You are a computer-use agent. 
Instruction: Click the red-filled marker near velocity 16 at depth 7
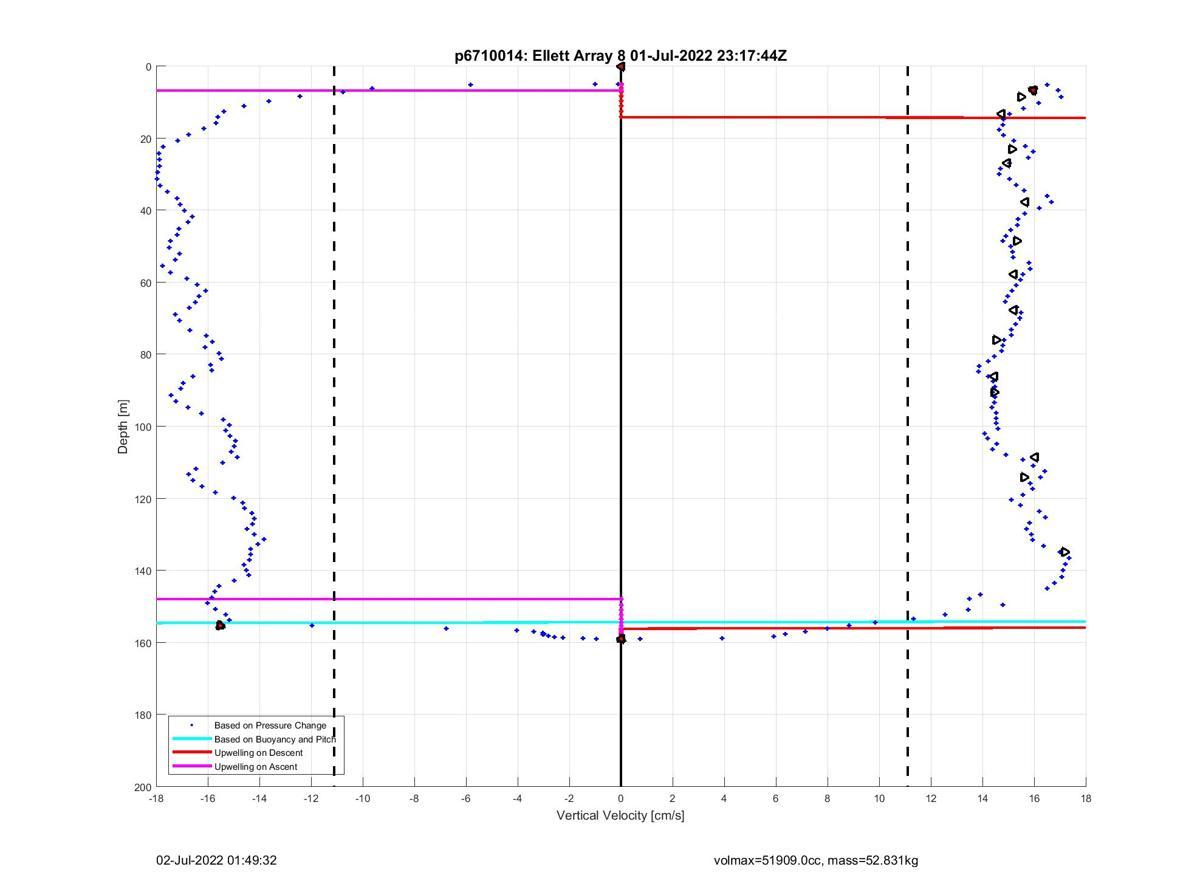1033,90
